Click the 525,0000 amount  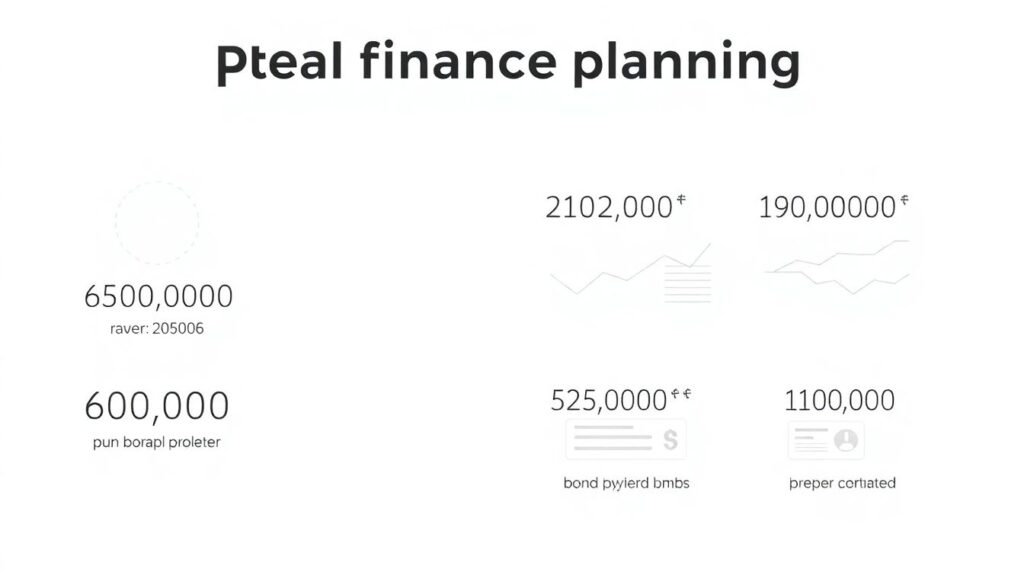(608, 401)
